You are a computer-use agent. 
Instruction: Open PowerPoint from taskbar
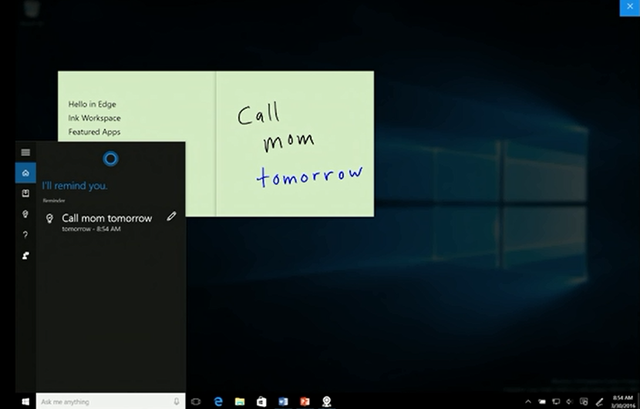click(305, 402)
